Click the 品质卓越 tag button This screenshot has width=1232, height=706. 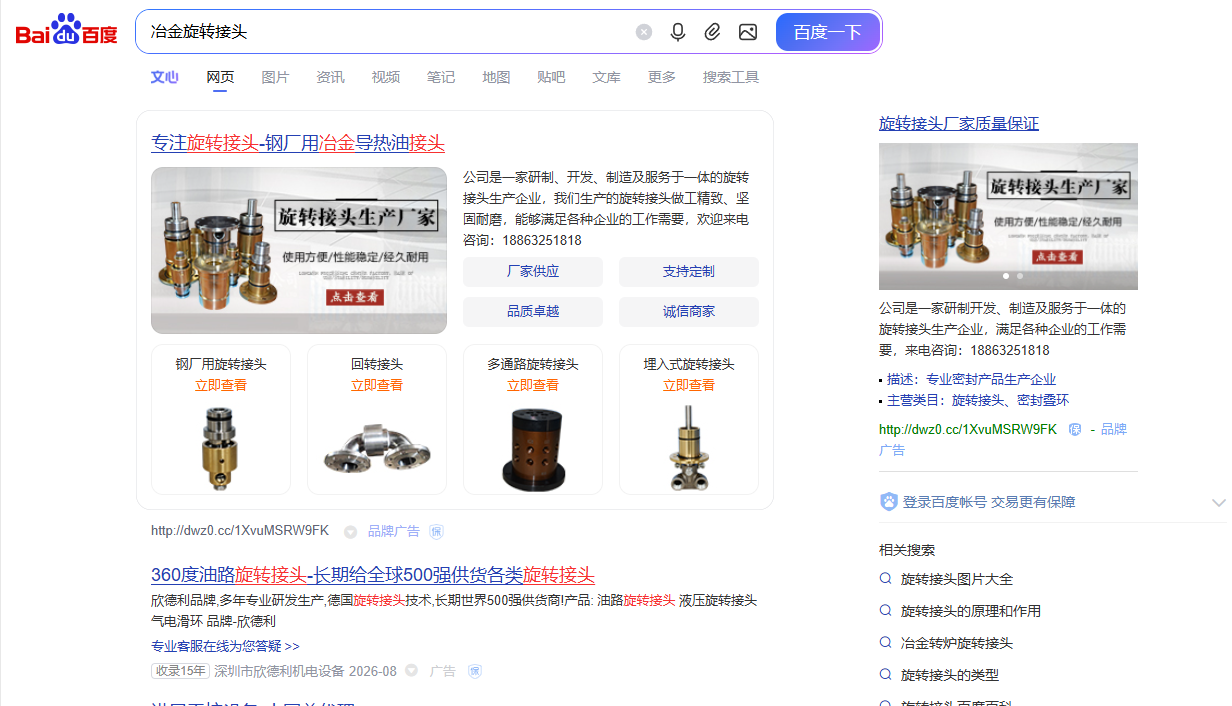pos(533,312)
